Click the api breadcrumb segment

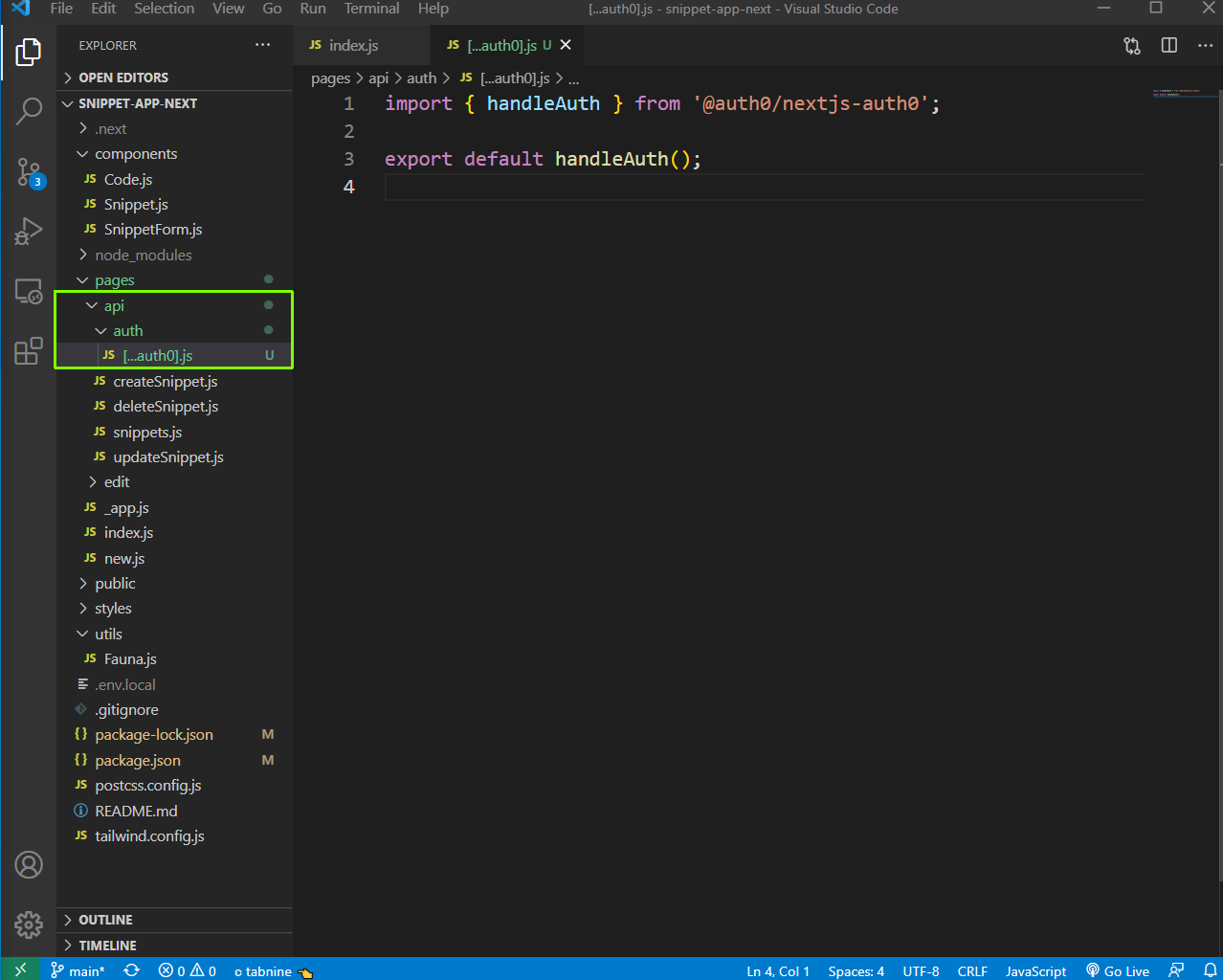(x=378, y=78)
